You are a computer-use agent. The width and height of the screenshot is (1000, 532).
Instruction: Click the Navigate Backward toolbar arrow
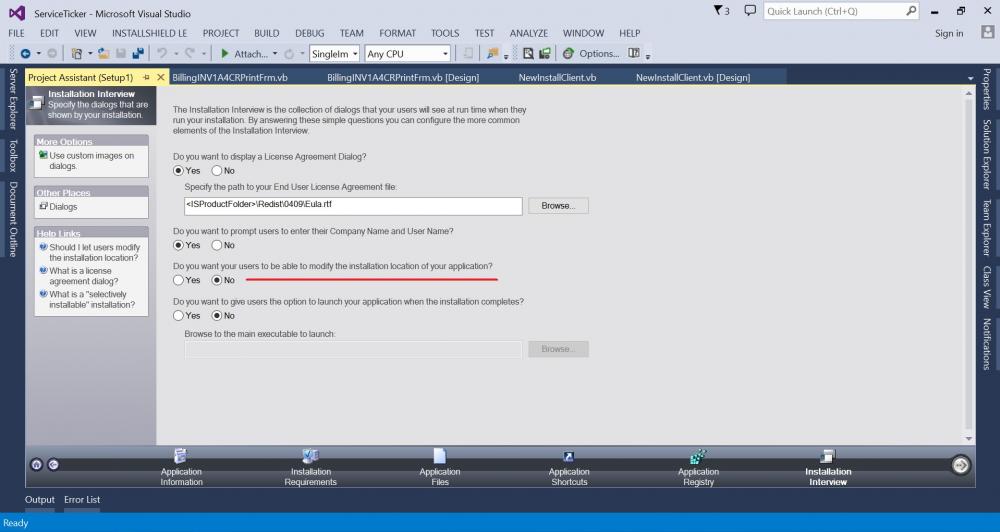point(26,54)
